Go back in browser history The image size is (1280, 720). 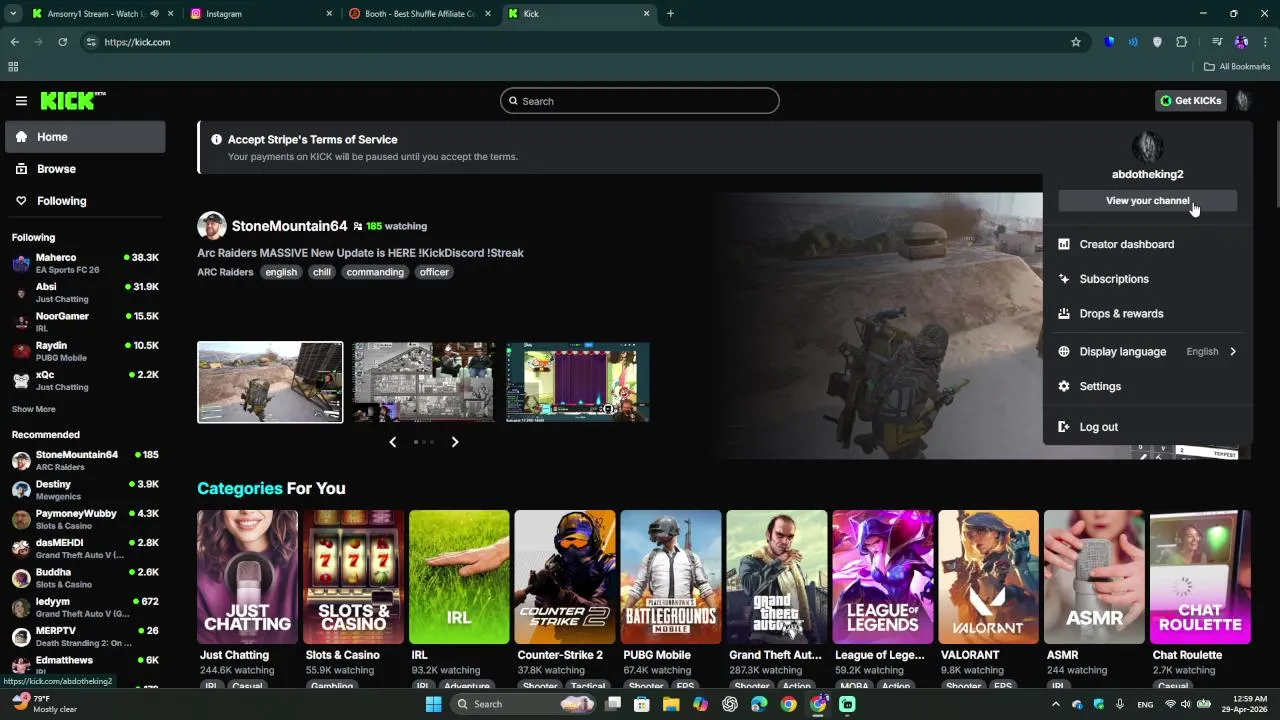(15, 42)
